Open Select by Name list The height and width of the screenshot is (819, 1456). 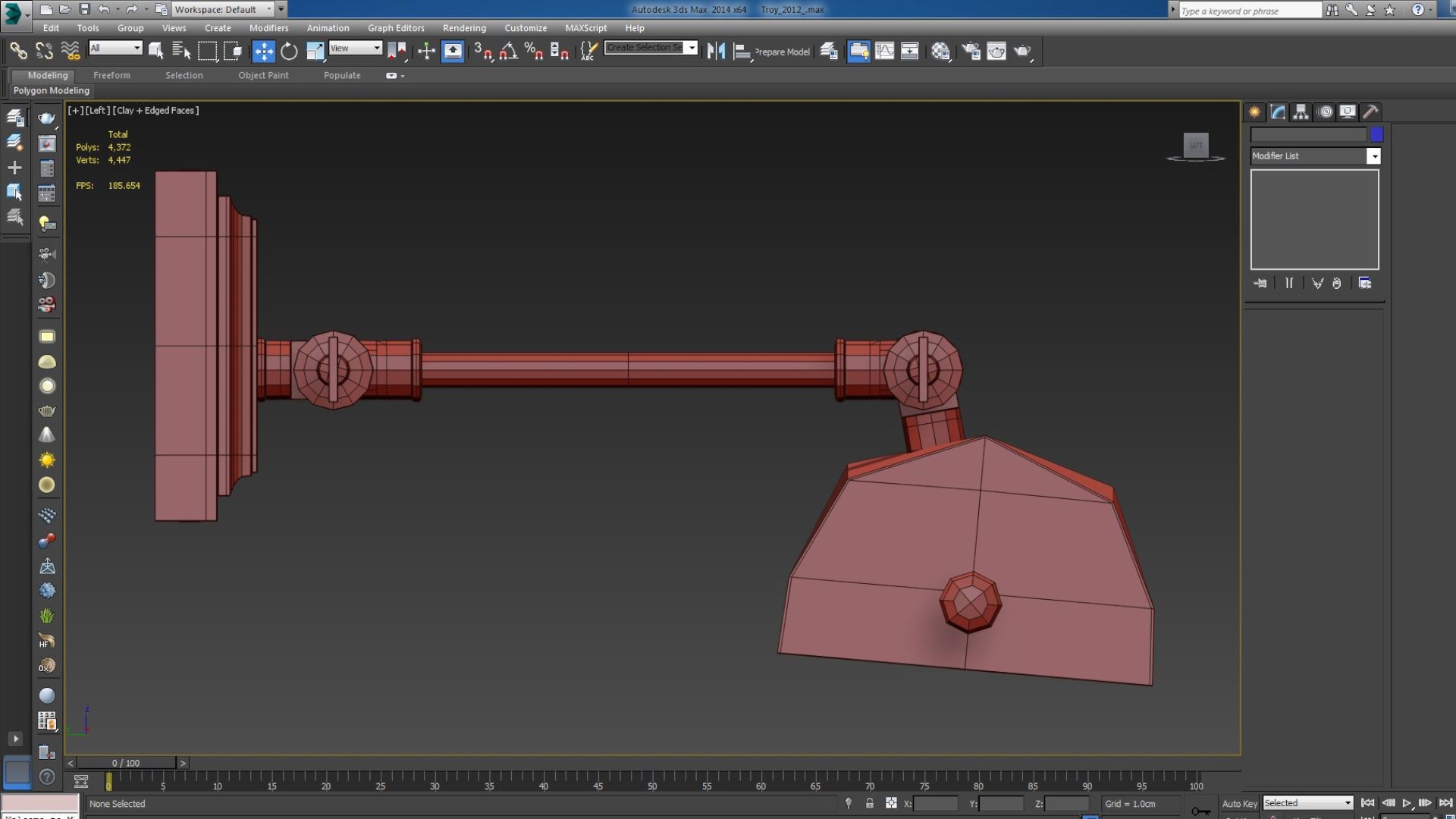pos(181,51)
